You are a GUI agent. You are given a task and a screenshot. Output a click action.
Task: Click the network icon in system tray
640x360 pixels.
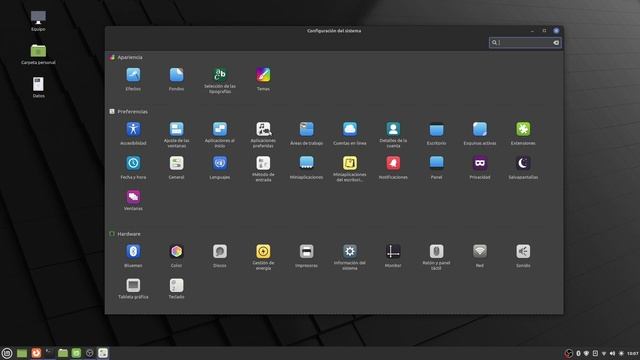click(604, 353)
